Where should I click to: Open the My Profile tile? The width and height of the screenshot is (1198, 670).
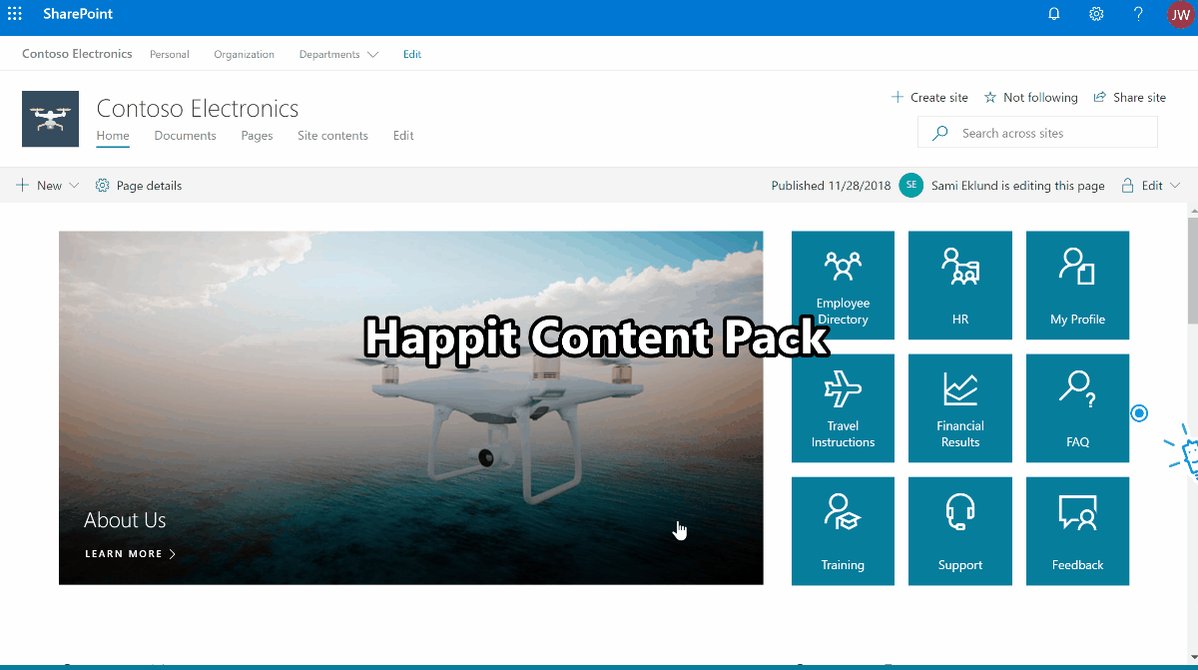coord(1077,285)
